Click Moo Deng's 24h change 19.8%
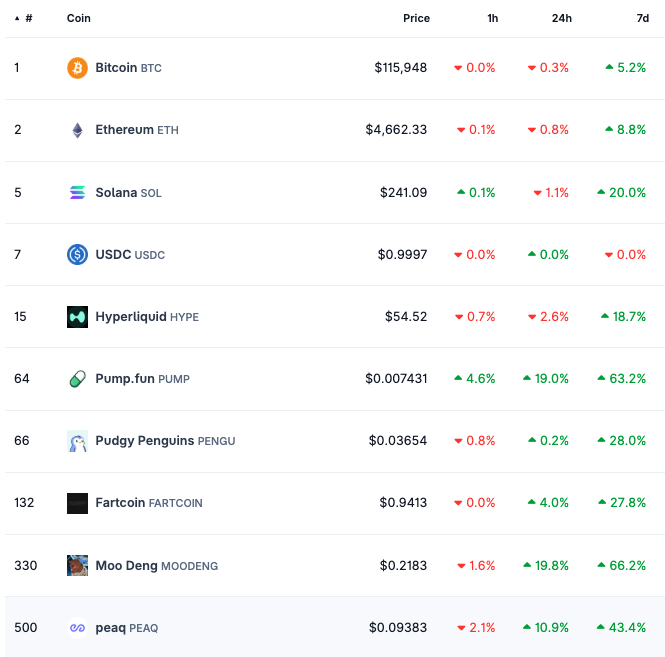The height and width of the screenshot is (657, 665). click(x=545, y=566)
